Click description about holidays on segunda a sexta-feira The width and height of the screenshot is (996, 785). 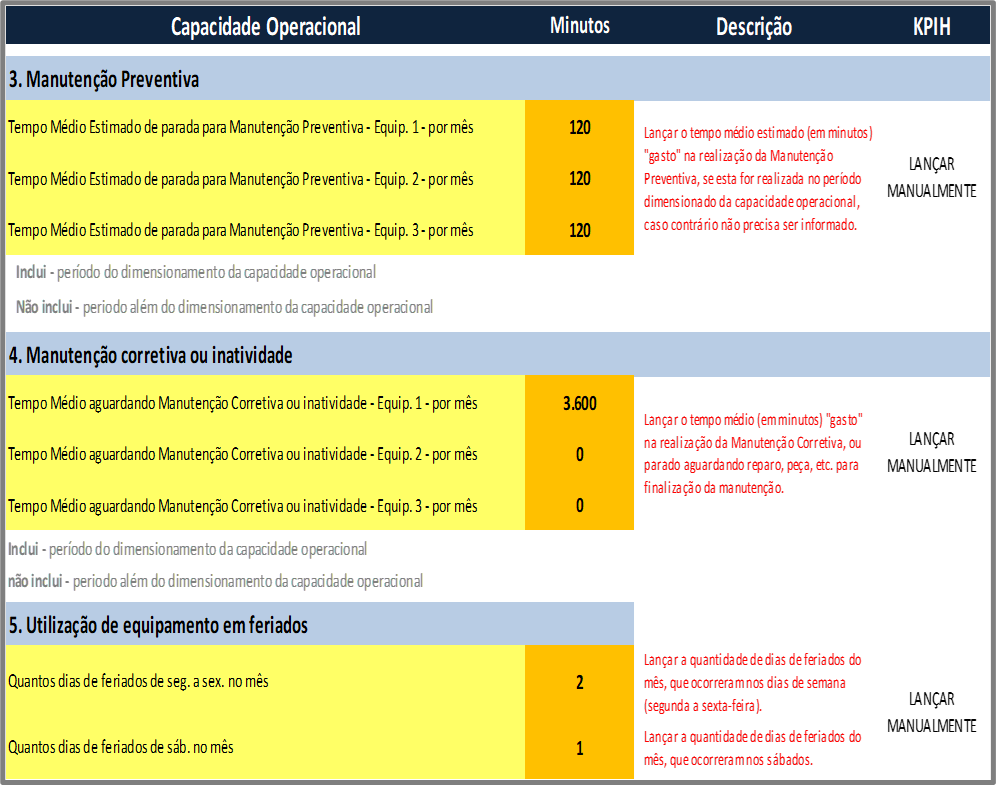click(x=753, y=683)
